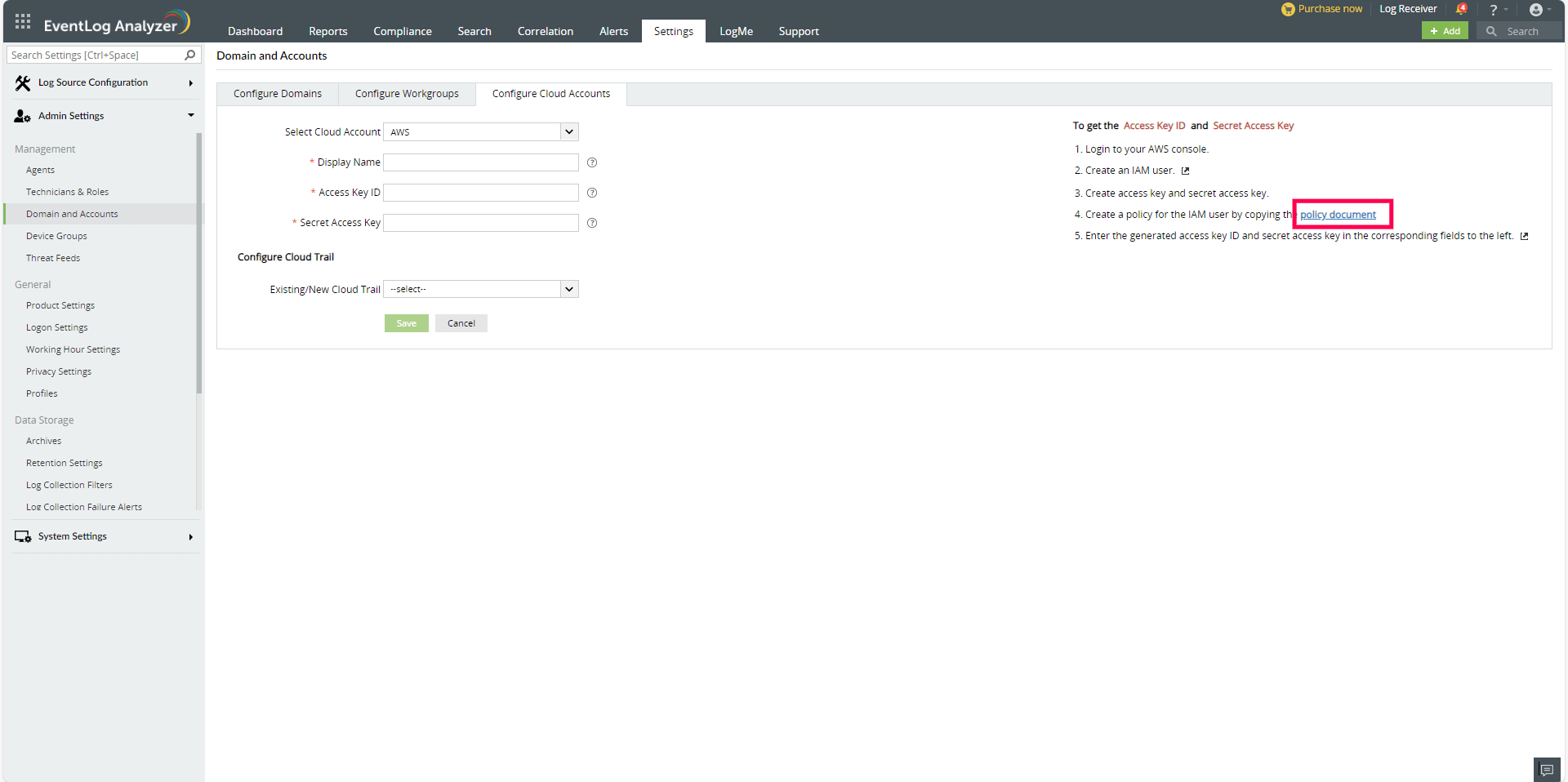The width and height of the screenshot is (1568, 782).
Task: Open the feedback chat icon at bottom right
Action: [x=1546, y=770]
